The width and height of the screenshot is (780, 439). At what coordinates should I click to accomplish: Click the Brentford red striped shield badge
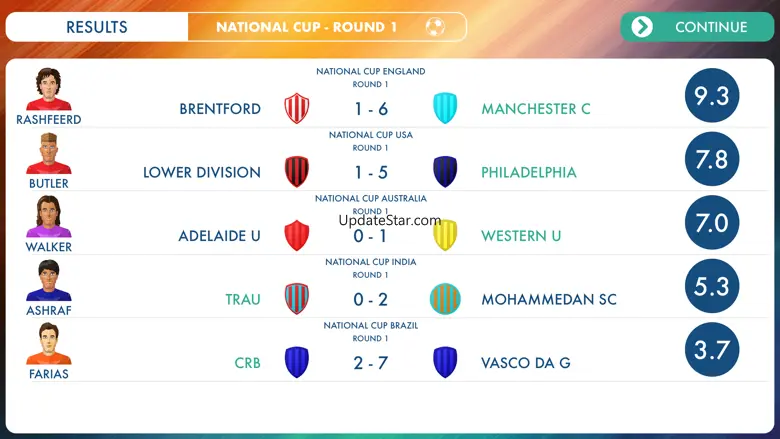tap(297, 108)
